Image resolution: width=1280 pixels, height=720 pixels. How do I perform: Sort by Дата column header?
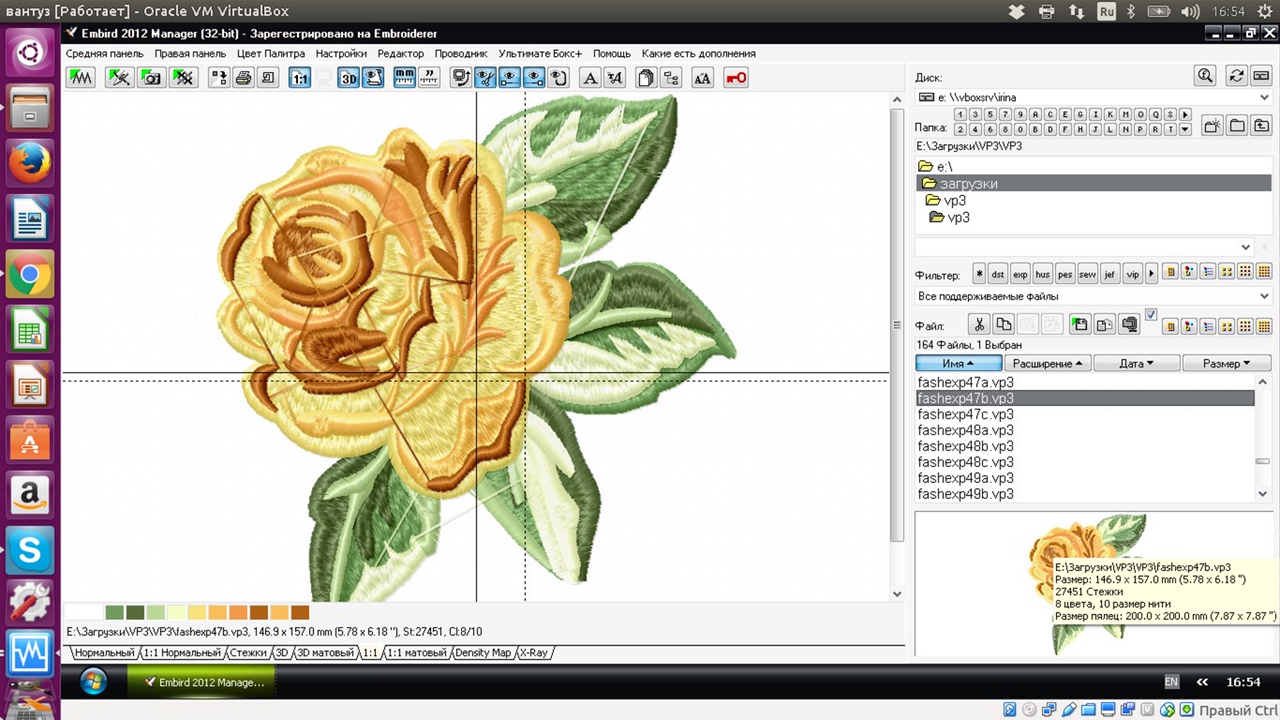[x=1136, y=363]
